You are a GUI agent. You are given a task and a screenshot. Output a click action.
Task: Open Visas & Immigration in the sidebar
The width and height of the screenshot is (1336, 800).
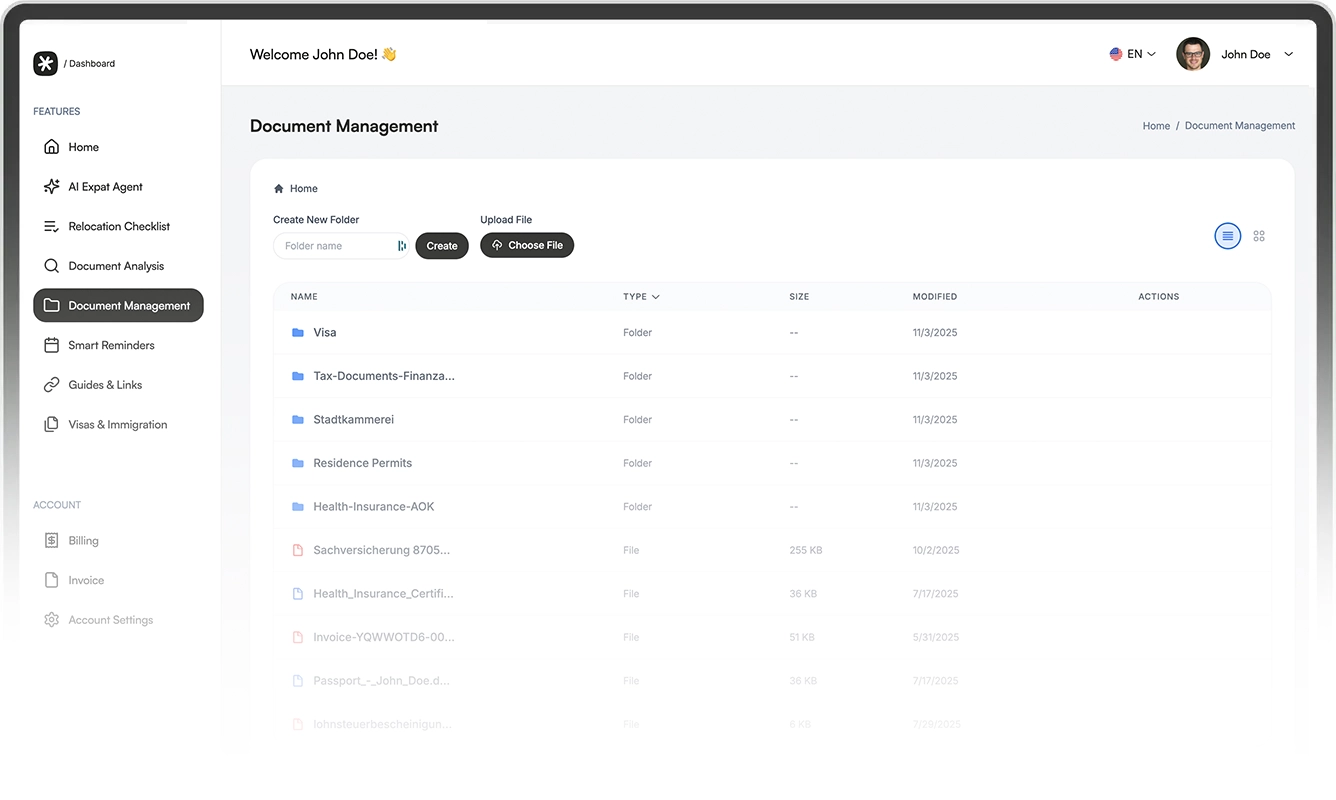[x=118, y=424]
